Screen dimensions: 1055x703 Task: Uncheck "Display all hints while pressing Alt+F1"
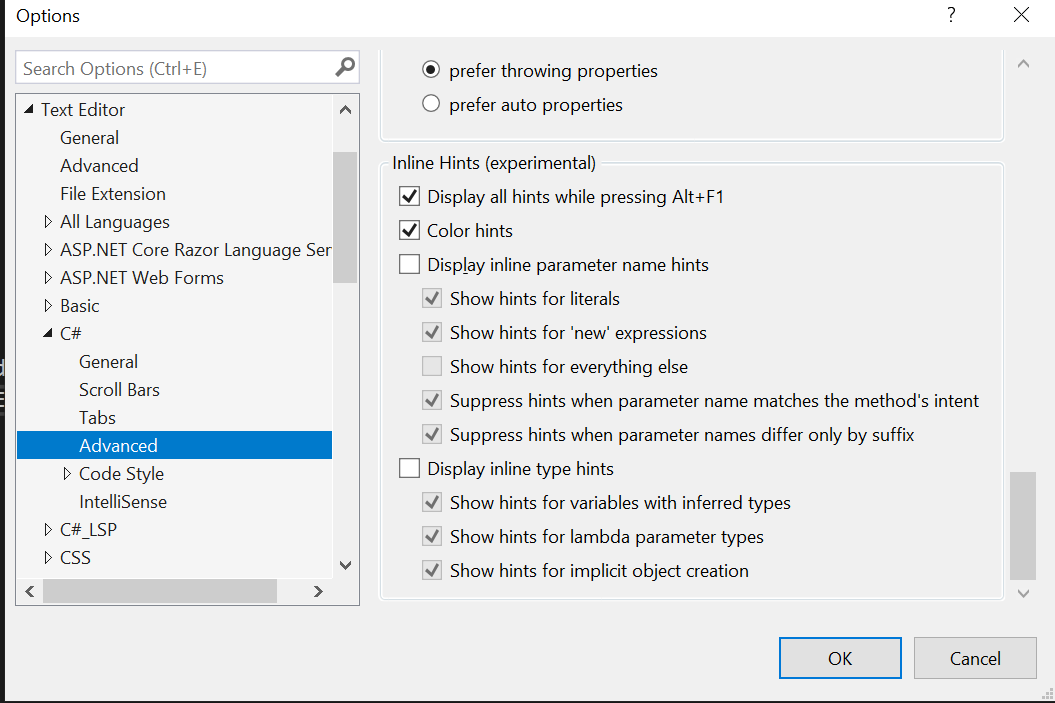pyautogui.click(x=409, y=196)
